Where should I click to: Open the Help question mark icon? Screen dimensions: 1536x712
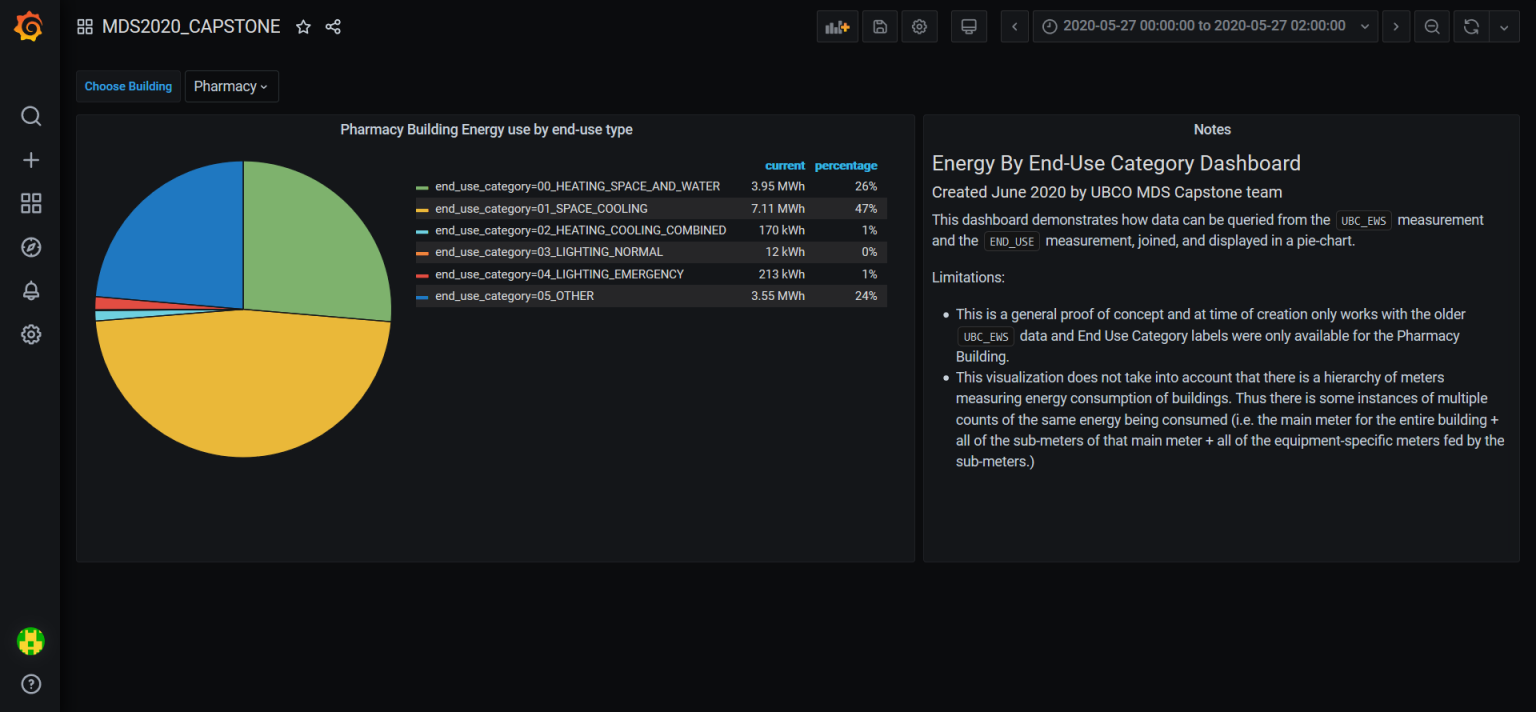coord(31,685)
